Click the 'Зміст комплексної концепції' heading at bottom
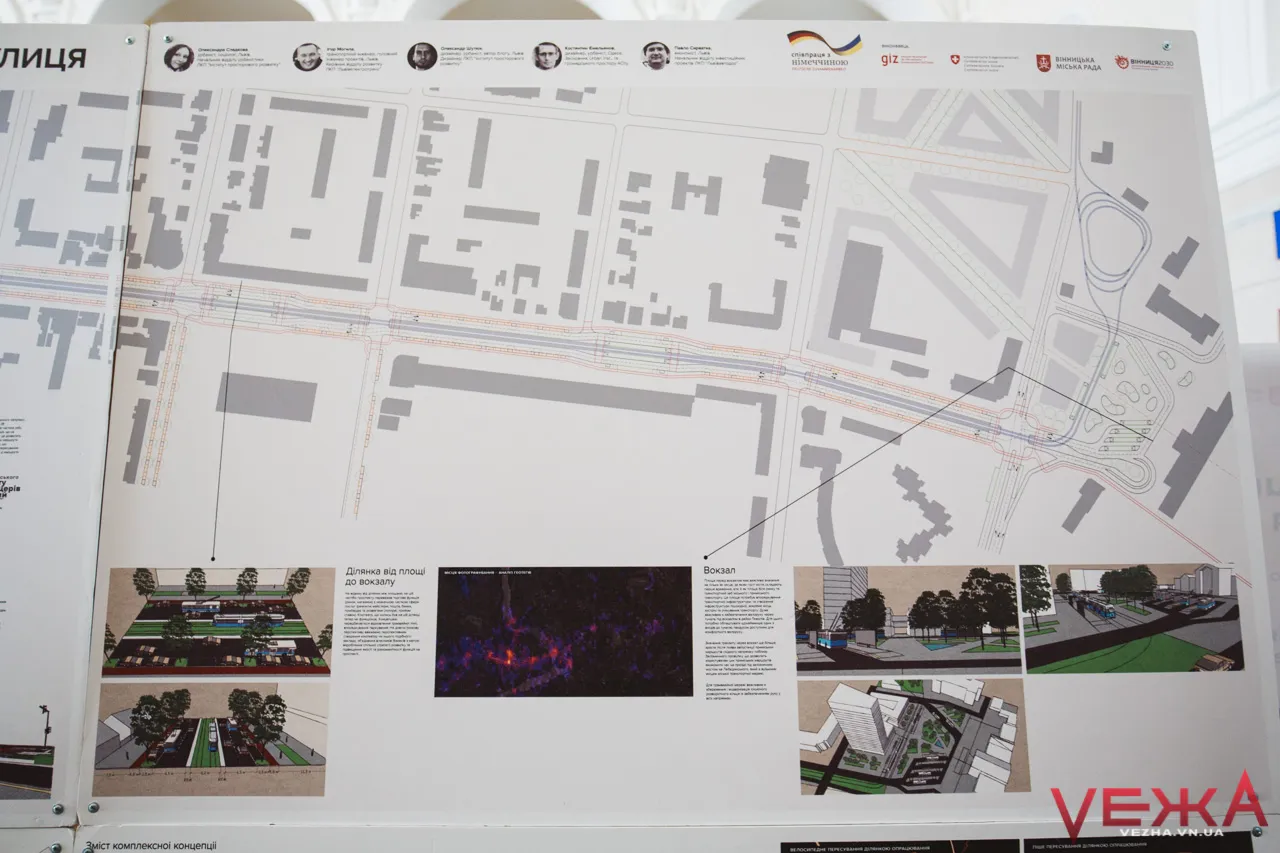1280x853 pixels. [152, 845]
